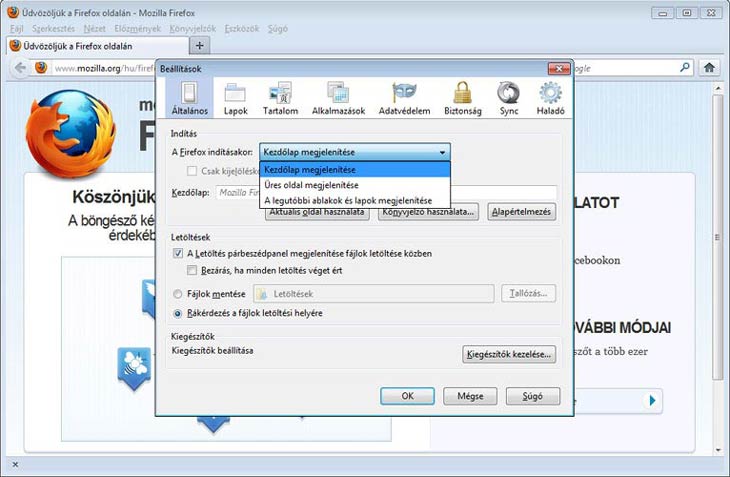Open the Tartalom settings icon
The height and width of the screenshot is (477, 730).
tap(280, 99)
